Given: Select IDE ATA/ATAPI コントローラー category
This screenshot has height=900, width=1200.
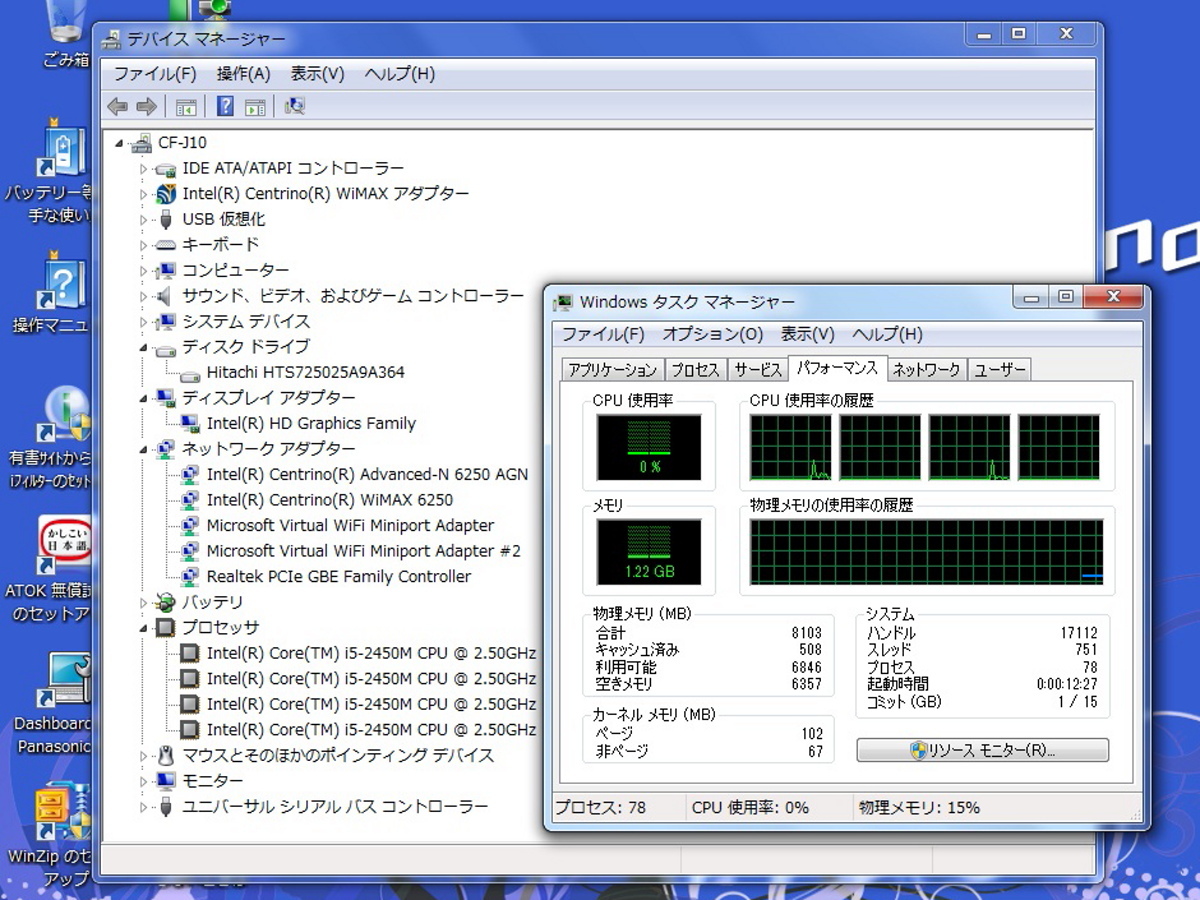Looking at the screenshot, I should pyautogui.click(x=293, y=168).
